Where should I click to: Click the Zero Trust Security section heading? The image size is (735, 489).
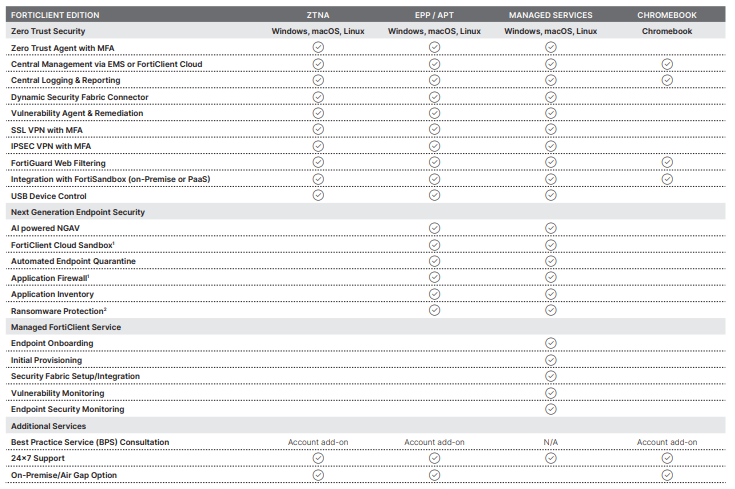coord(48,31)
